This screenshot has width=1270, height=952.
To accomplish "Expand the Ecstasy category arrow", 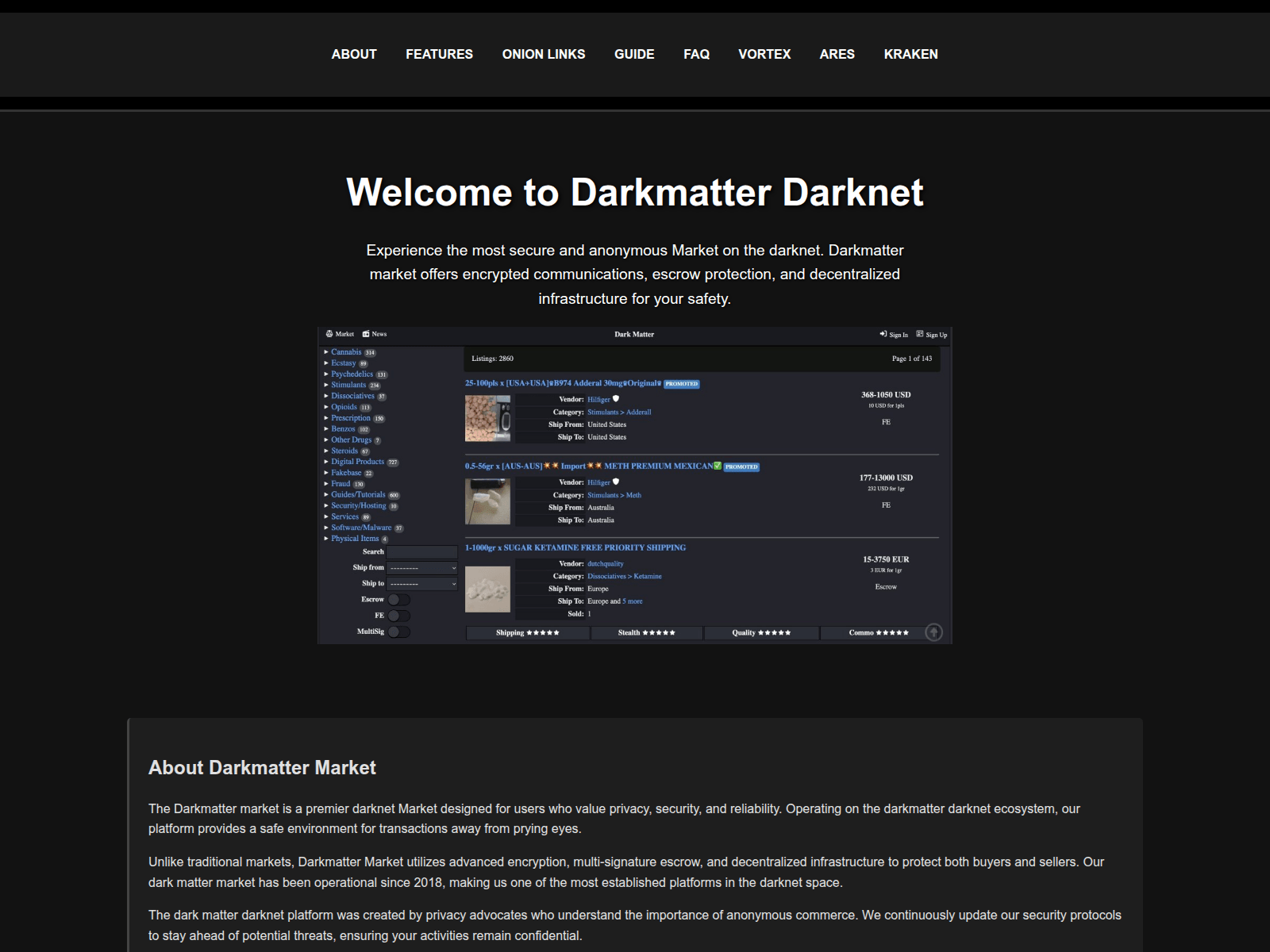I will pos(326,363).
